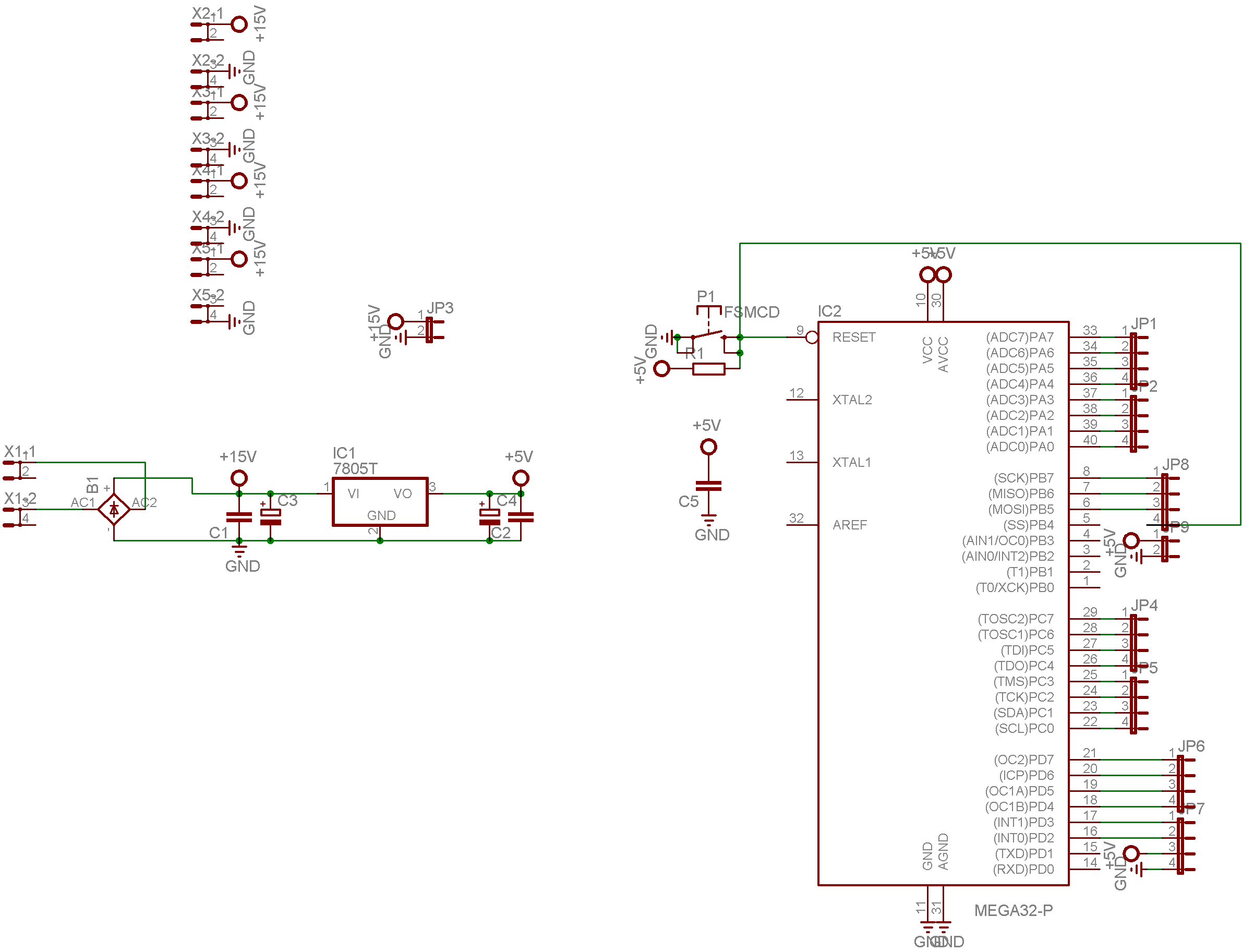Click the GND symbol below C5
Screen dimensions: 1242x952
[709, 520]
